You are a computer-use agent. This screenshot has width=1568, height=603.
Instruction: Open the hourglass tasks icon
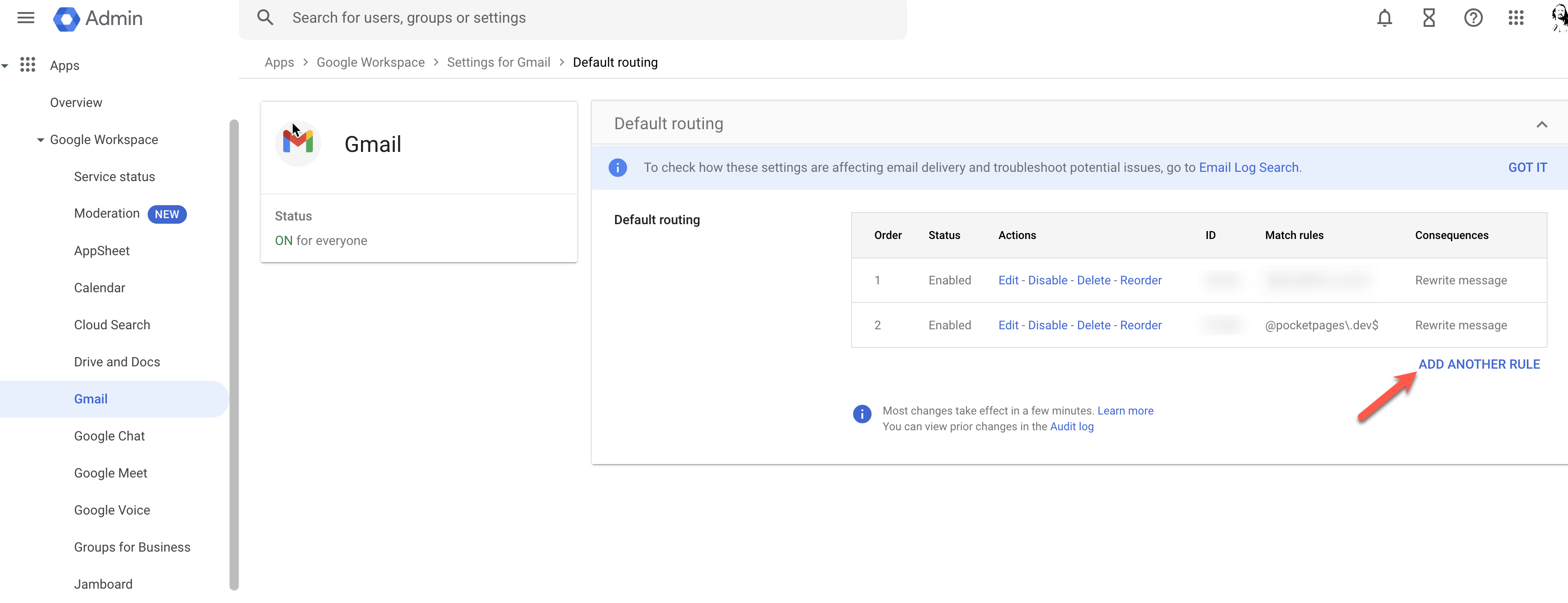tap(1429, 18)
